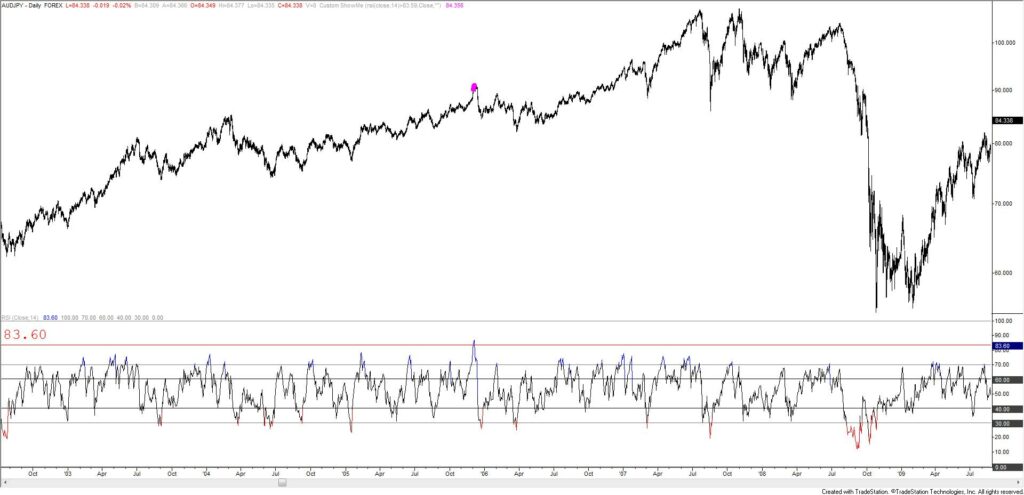
Task: Click the 100.000 price axis label
Action: point(1005,42)
